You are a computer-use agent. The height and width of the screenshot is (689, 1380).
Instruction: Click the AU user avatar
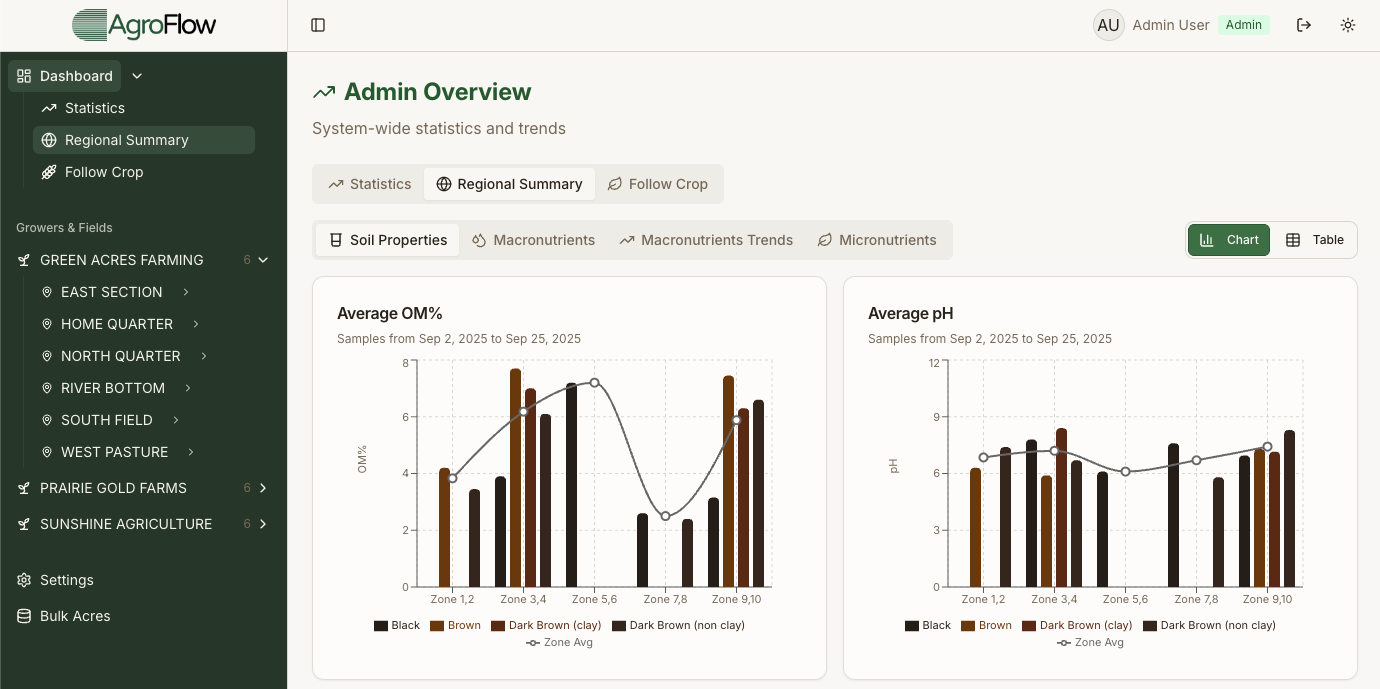click(x=1108, y=25)
